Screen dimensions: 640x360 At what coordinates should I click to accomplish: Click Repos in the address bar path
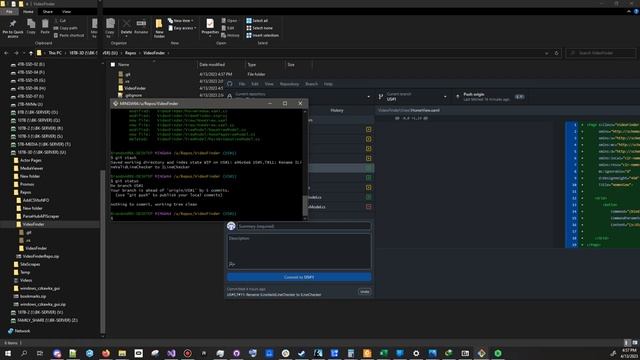point(131,53)
